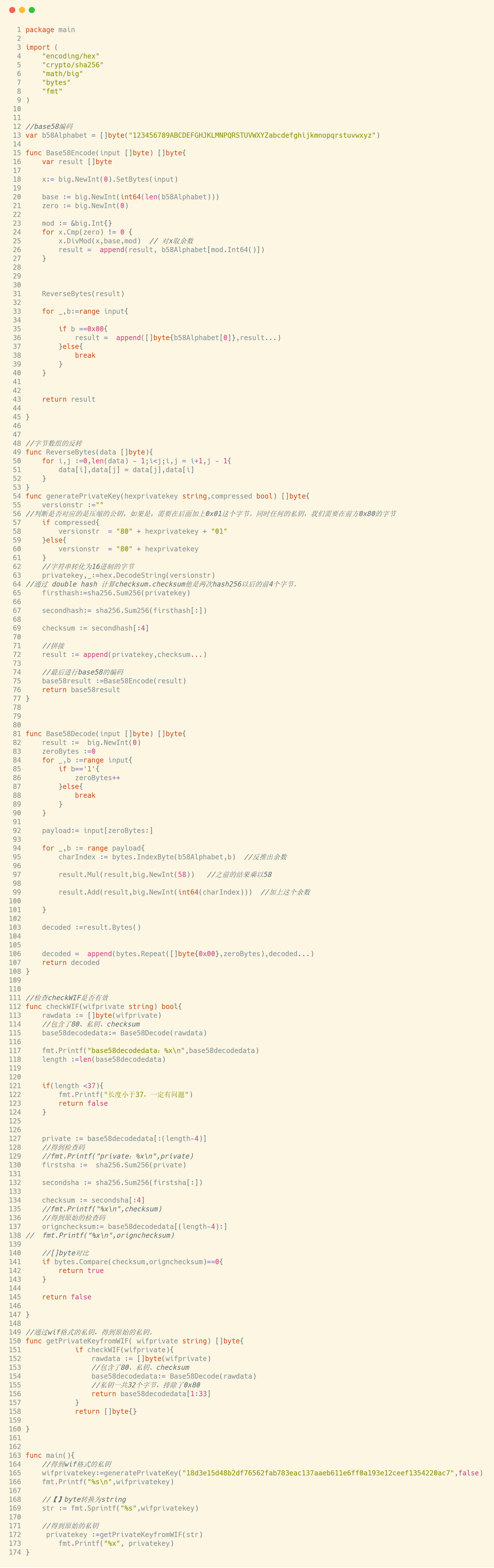Click "zero := big.NewInt(0)" on line 21
The image size is (494, 1568).
tap(85, 206)
